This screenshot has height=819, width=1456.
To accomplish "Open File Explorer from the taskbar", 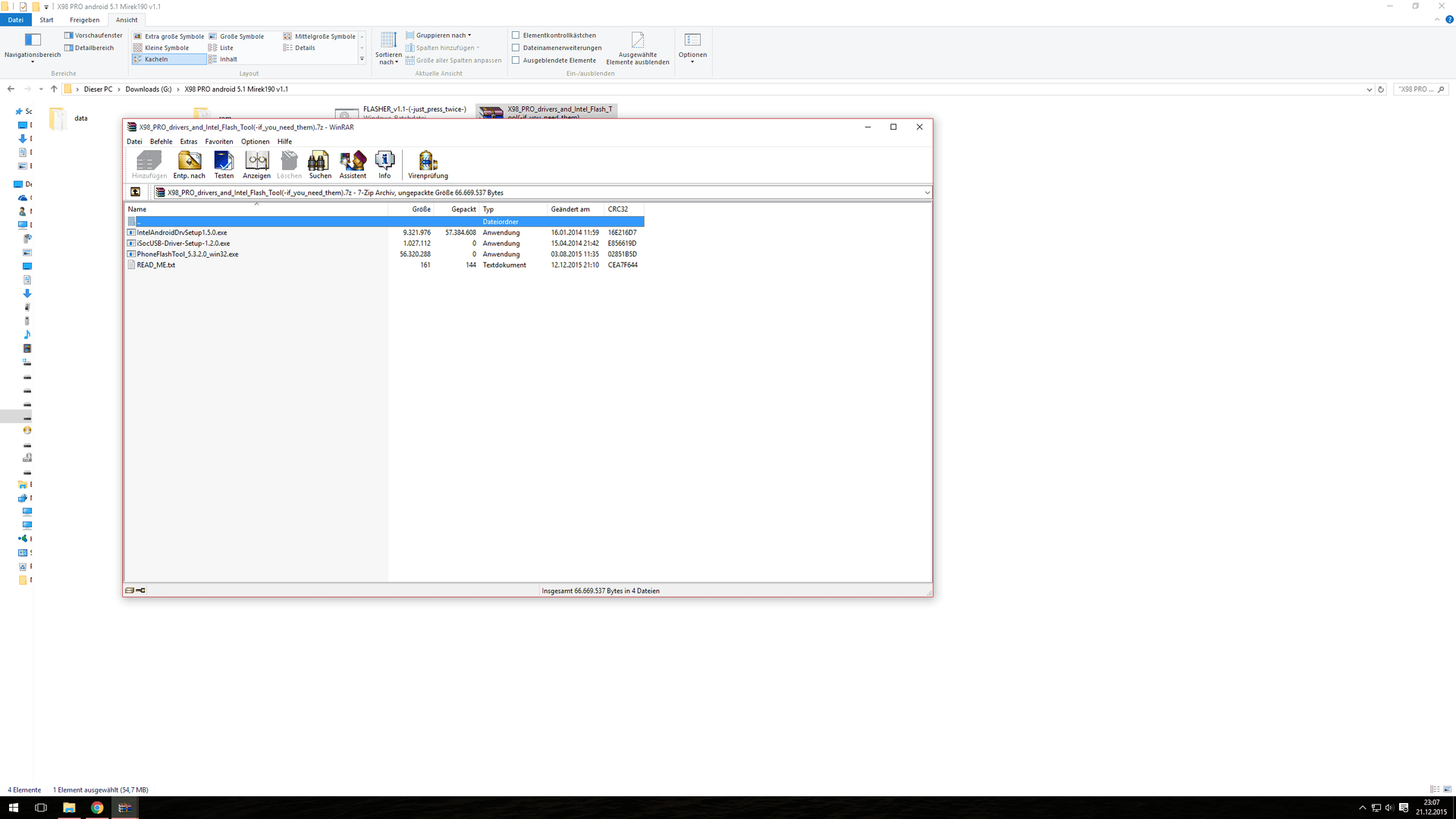I will pos(69,808).
